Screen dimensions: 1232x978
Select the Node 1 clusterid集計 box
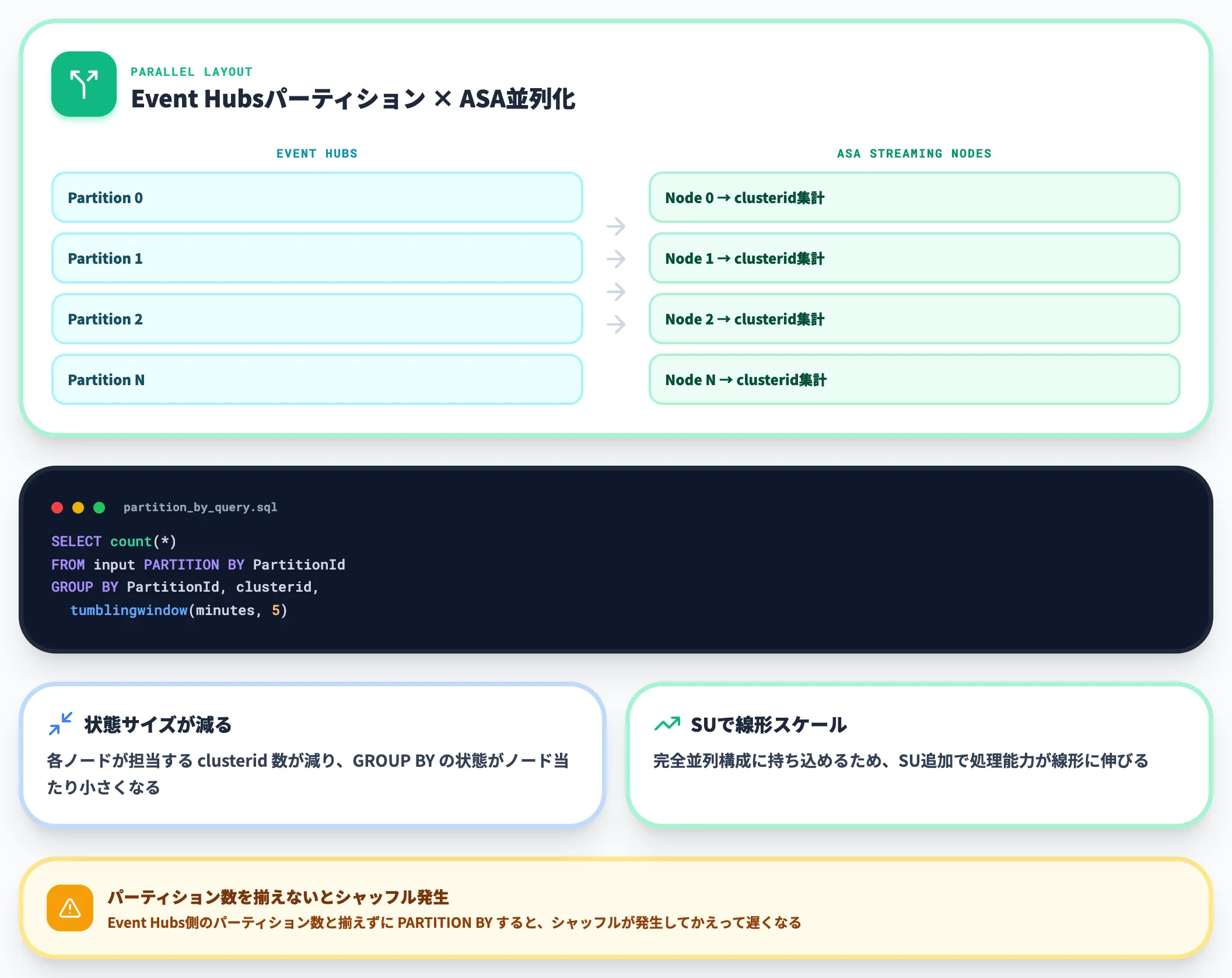click(x=915, y=258)
